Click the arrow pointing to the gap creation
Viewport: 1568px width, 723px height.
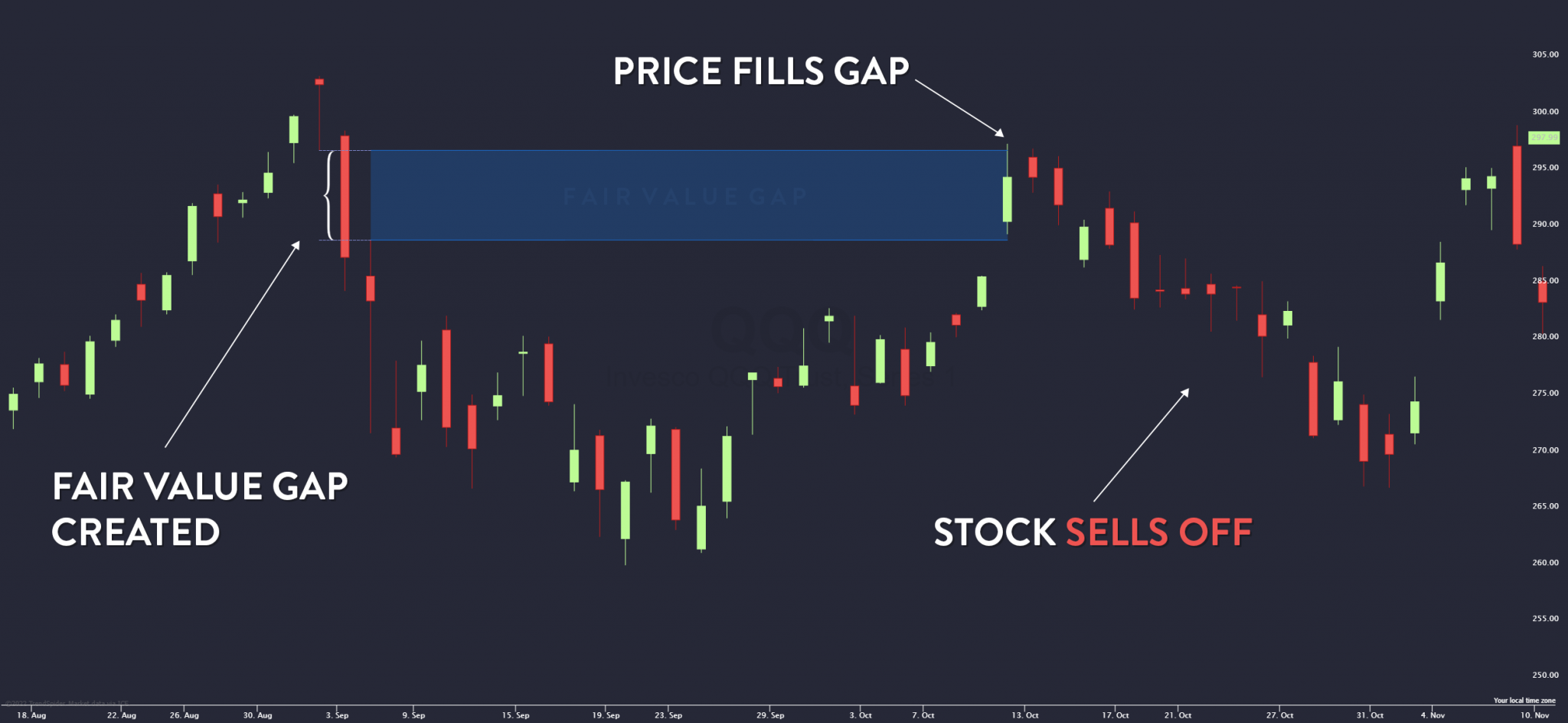(232, 345)
